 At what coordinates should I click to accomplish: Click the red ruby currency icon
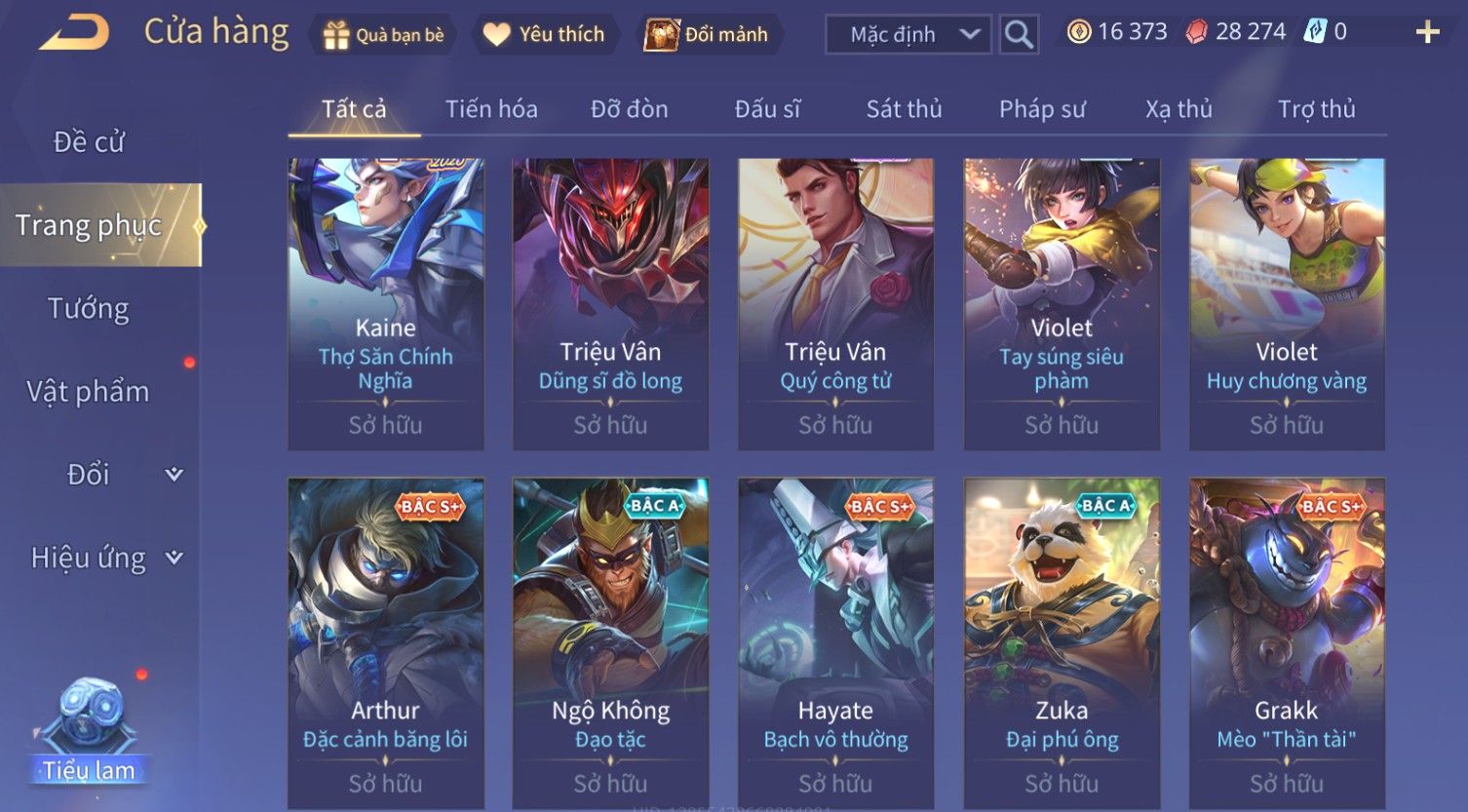[1196, 32]
